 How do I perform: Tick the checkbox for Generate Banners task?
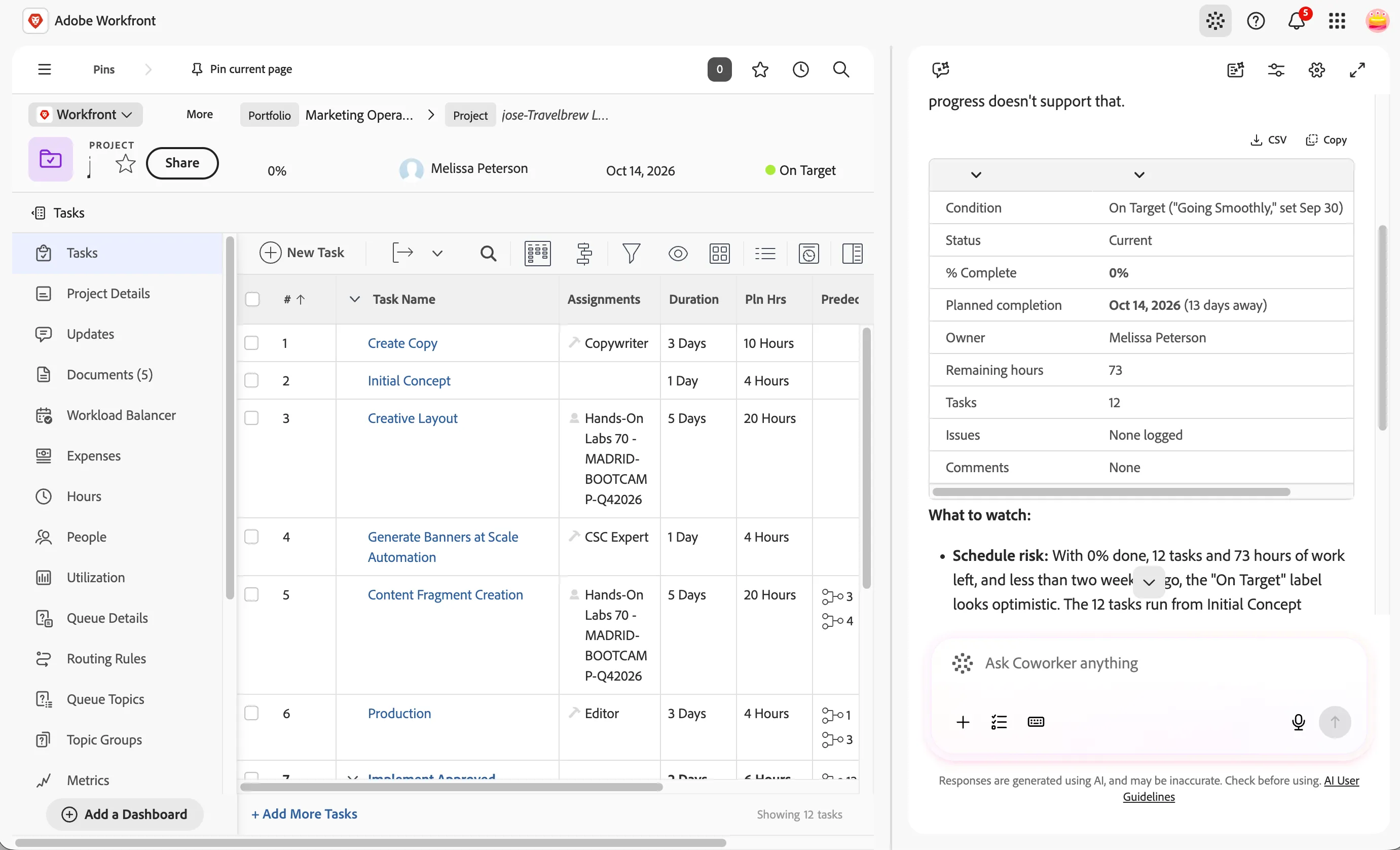click(x=251, y=537)
